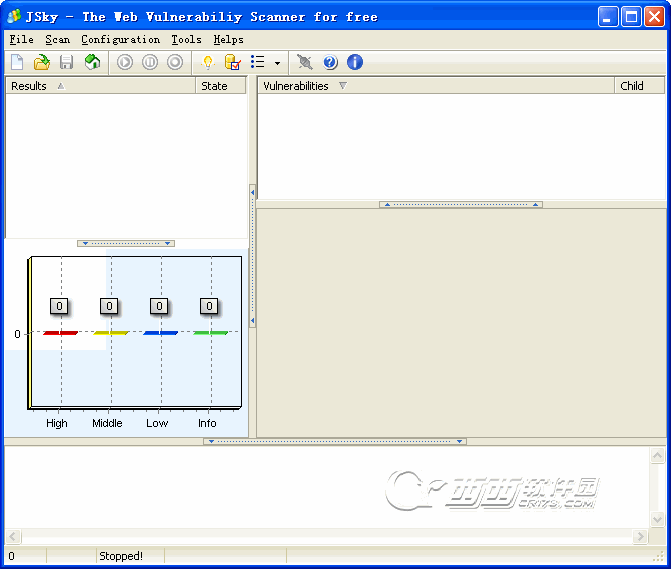This screenshot has height=569, width=671.
Task: Click the gray bug tool icon
Action: pyautogui.click(x=305, y=62)
